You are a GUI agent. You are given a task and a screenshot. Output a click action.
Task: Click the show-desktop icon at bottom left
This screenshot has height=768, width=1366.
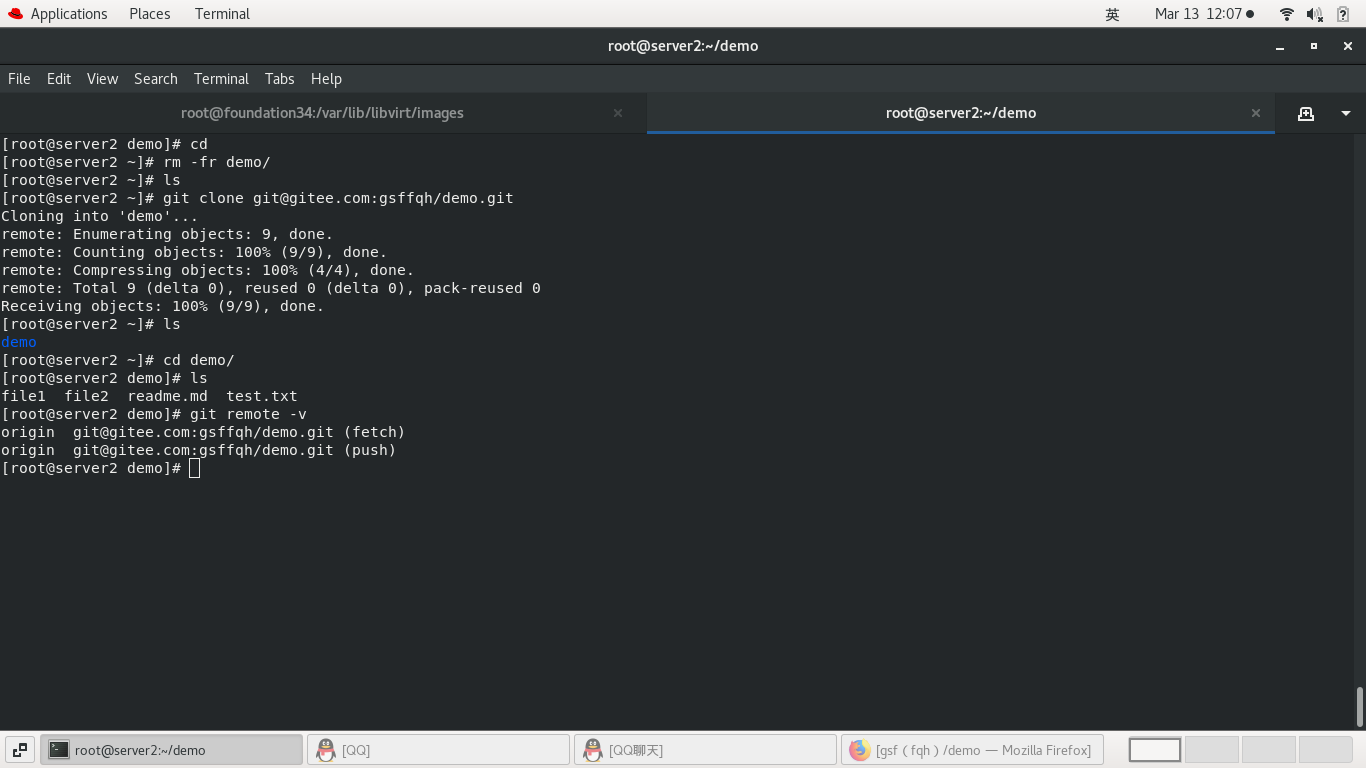coord(19,749)
